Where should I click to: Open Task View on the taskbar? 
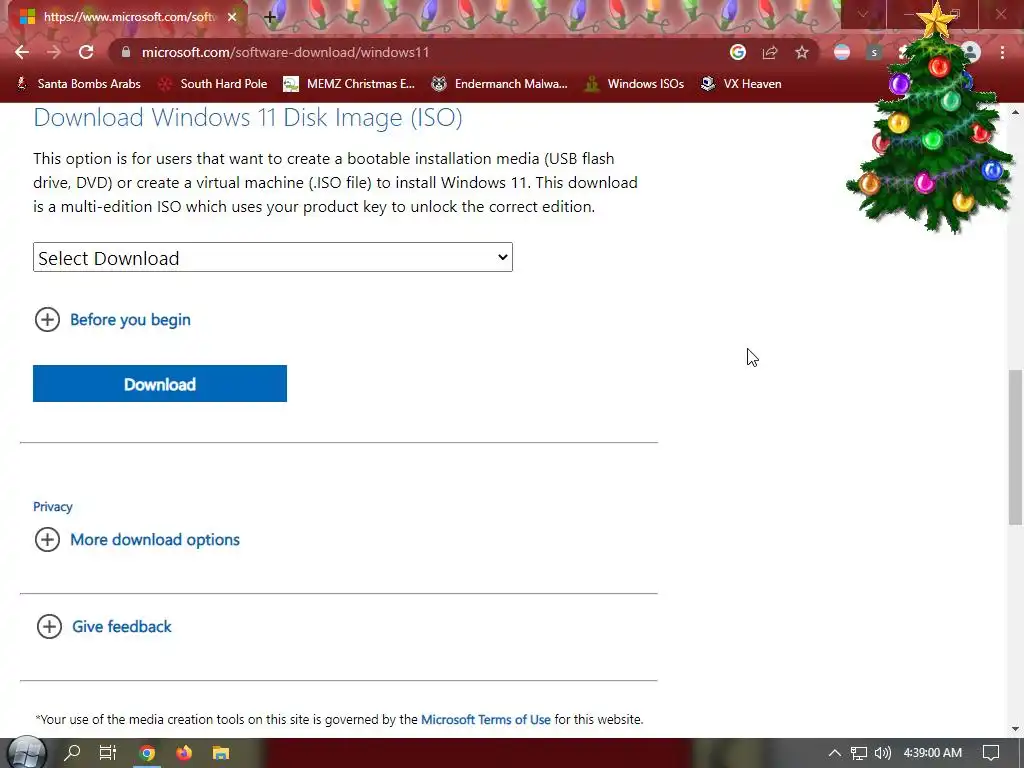[x=108, y=753]
